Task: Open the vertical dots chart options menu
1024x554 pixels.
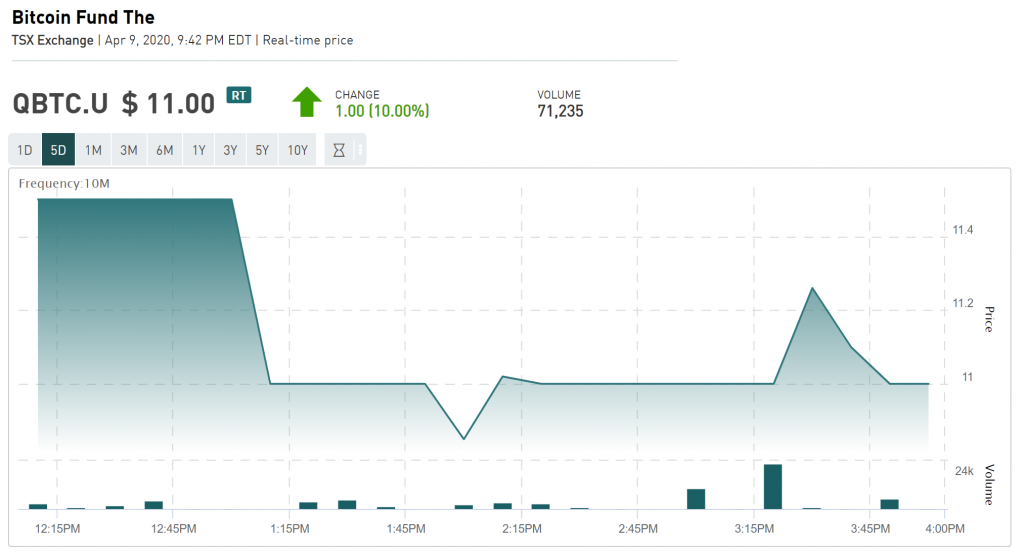Action: (x=360, y=150)
